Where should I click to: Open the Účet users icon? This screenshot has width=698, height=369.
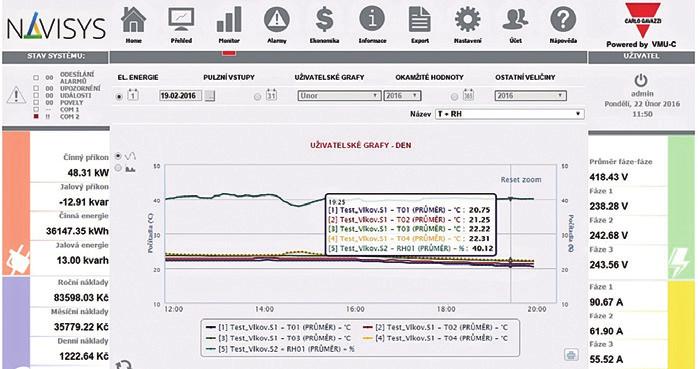click(x=515, y=20)
